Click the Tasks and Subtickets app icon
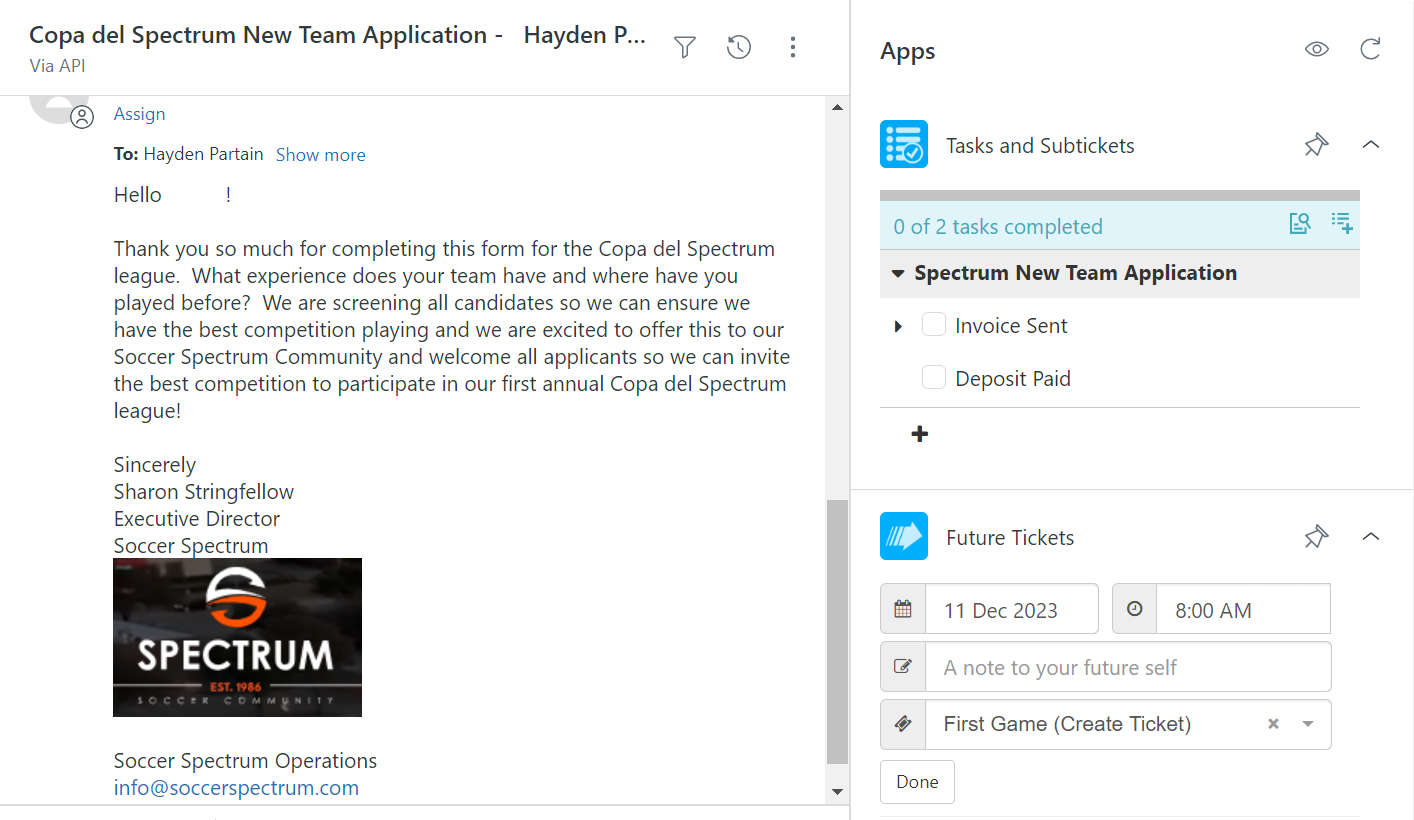 pos(904,144)
